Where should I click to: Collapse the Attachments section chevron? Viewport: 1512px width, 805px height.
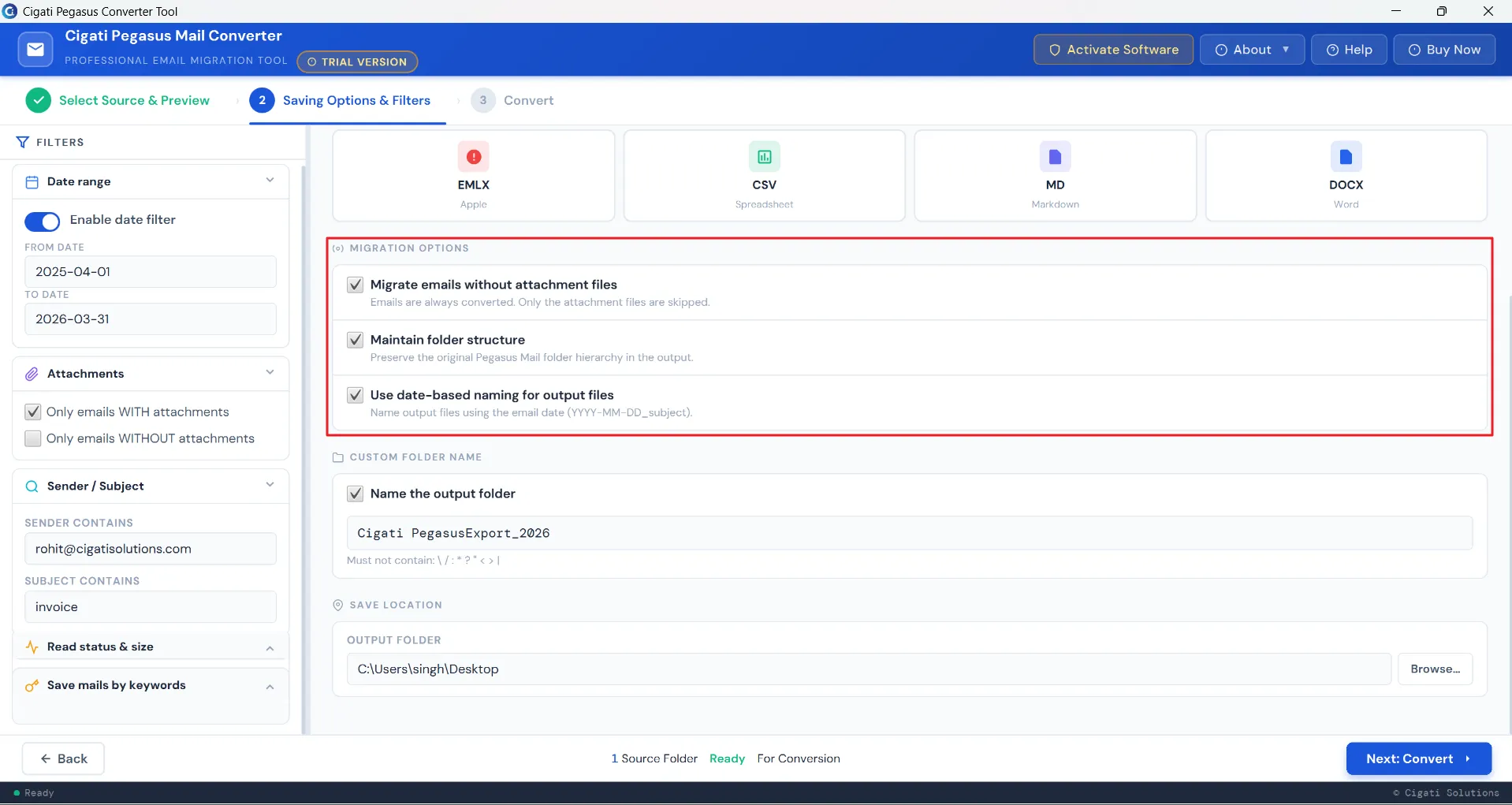click(x=270, y=372)
